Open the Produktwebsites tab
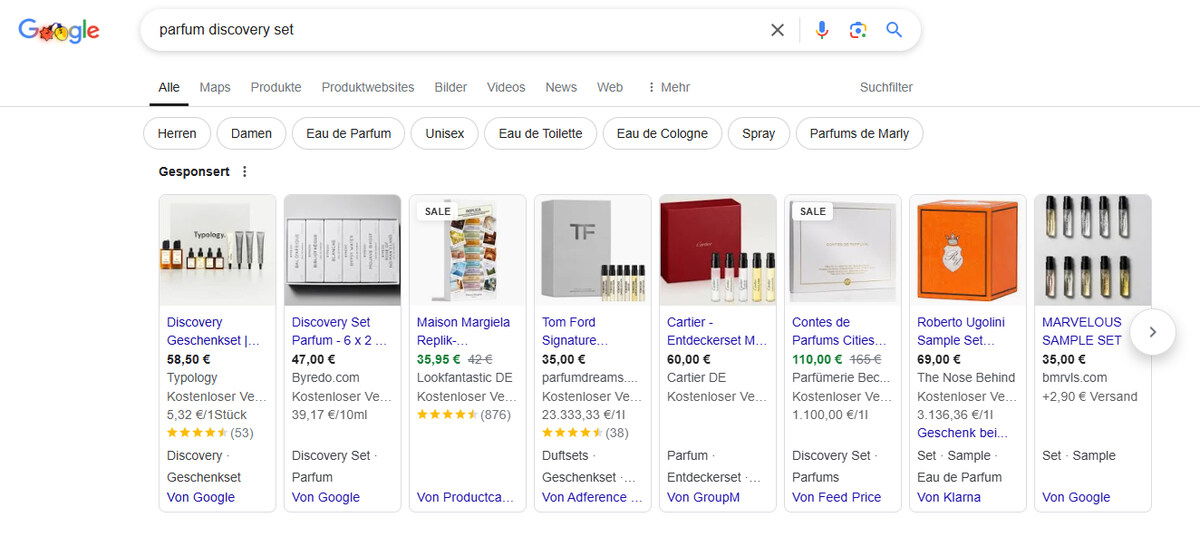Screen dimensions: 1200x537 tap(368, 87)
